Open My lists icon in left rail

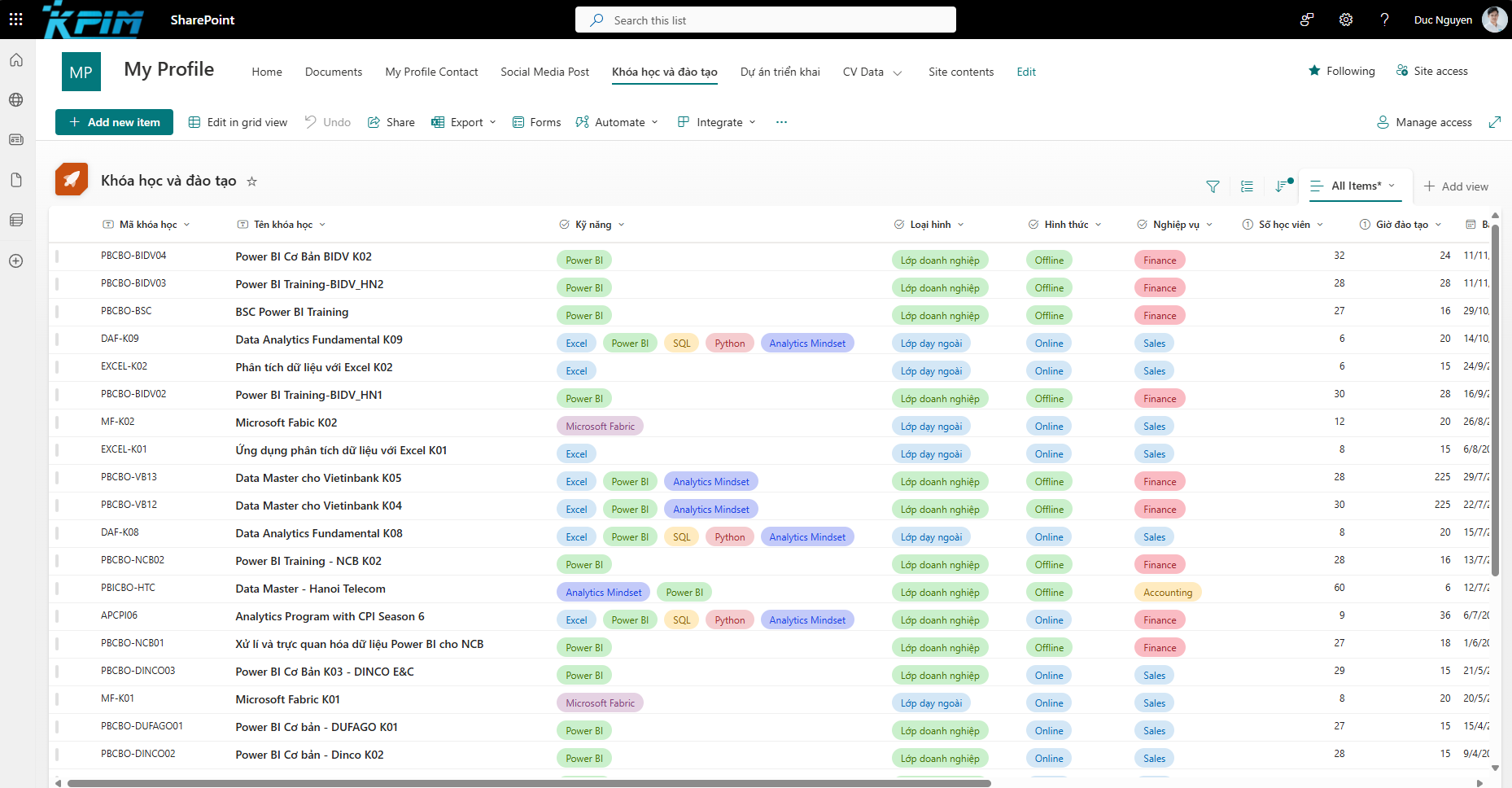16,220
